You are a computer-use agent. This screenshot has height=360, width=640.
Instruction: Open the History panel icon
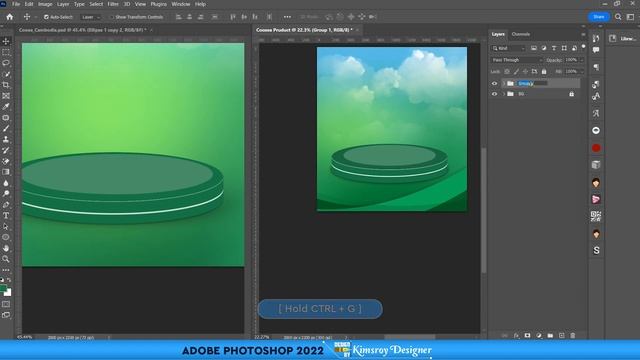[x=596, y=38]
